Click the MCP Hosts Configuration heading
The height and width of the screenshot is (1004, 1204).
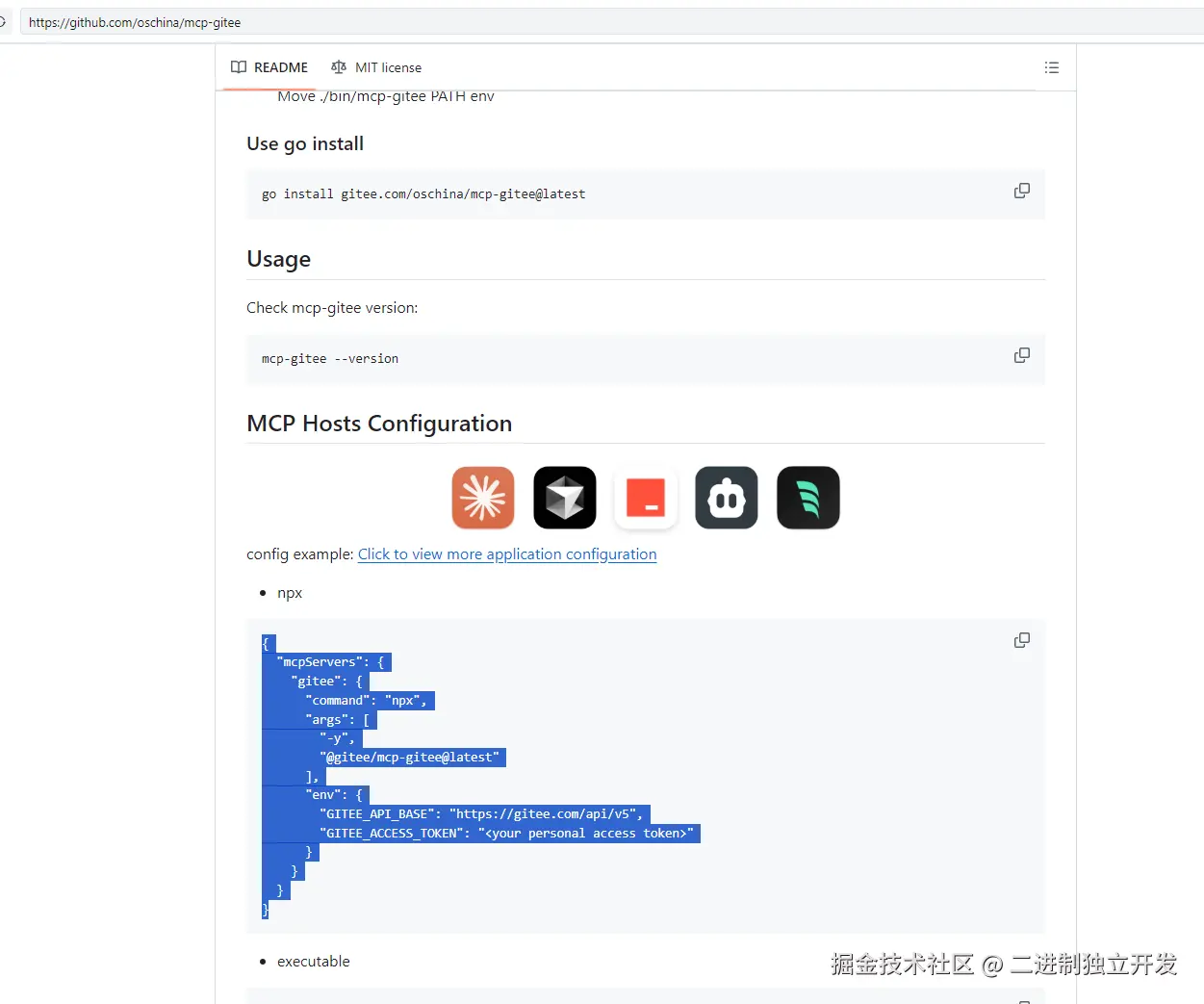coord(379,424)
